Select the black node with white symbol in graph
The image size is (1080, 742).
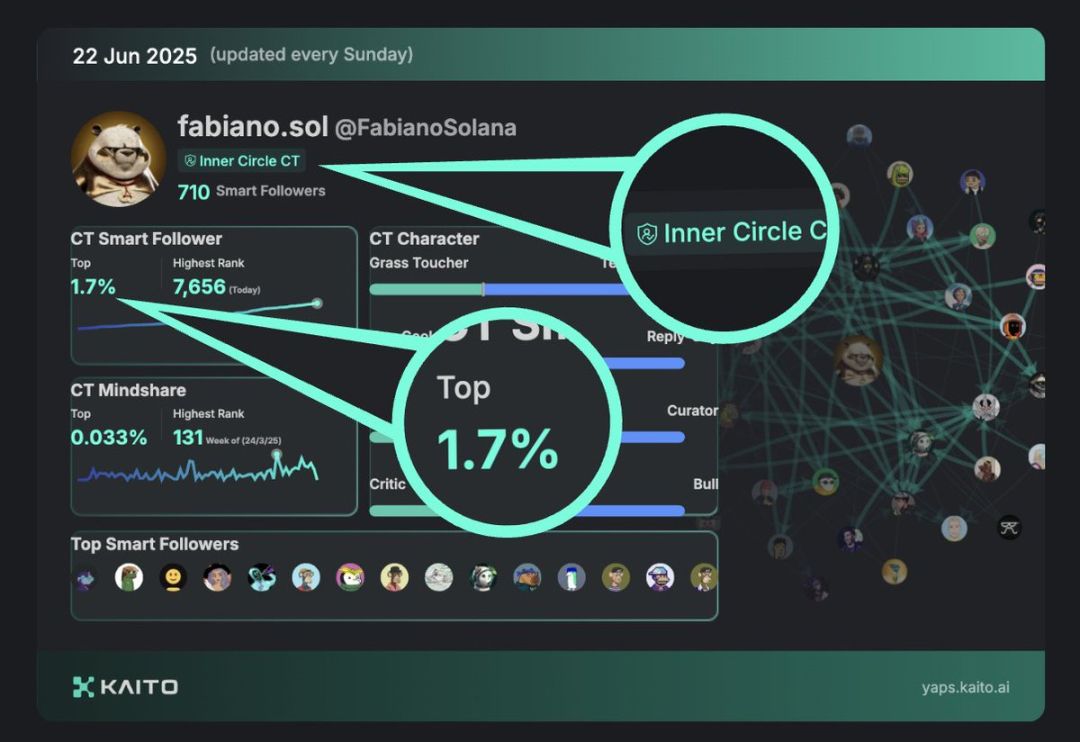click(1009, 527)
